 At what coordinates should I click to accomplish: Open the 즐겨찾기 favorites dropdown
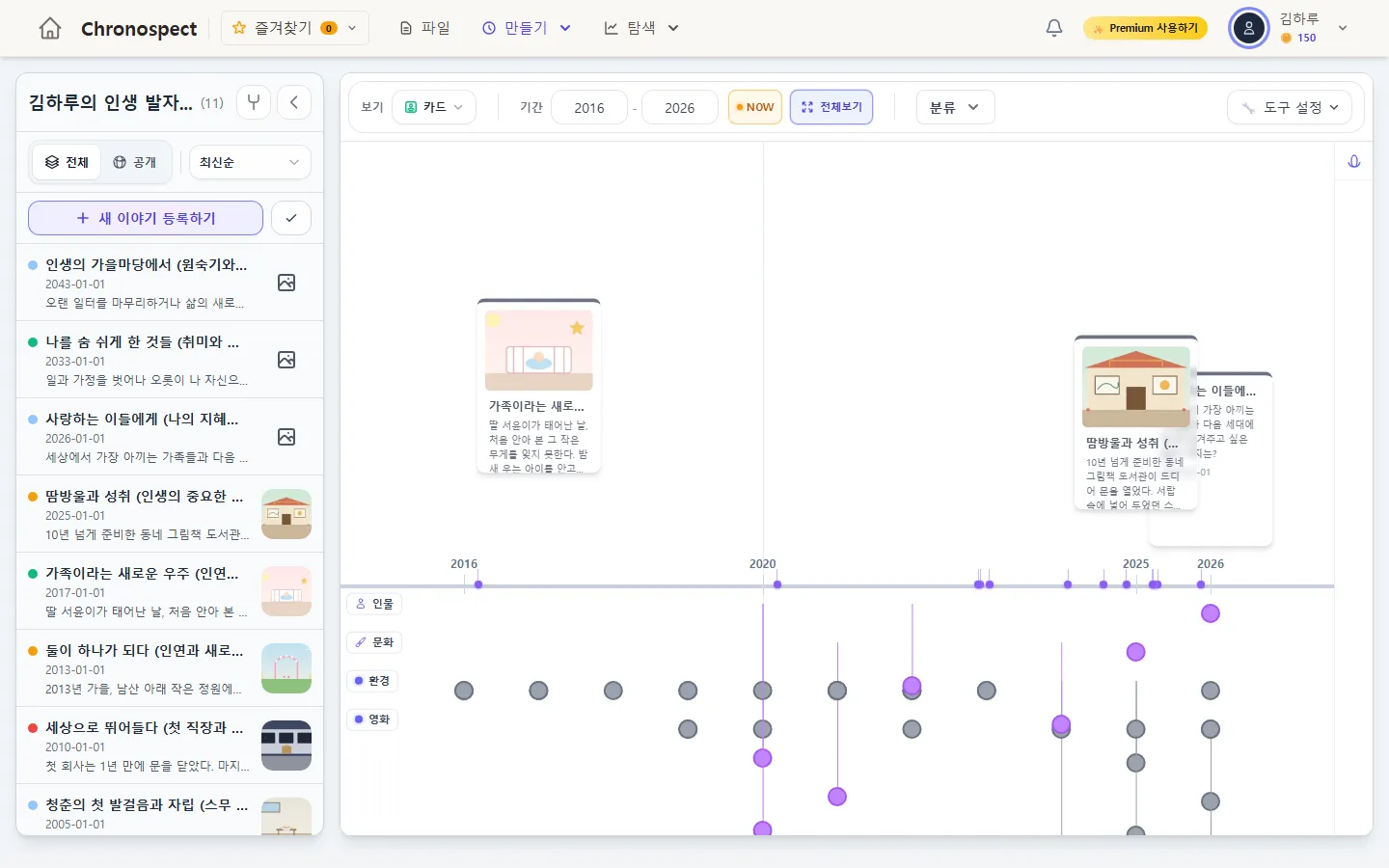tap(294, 28)
